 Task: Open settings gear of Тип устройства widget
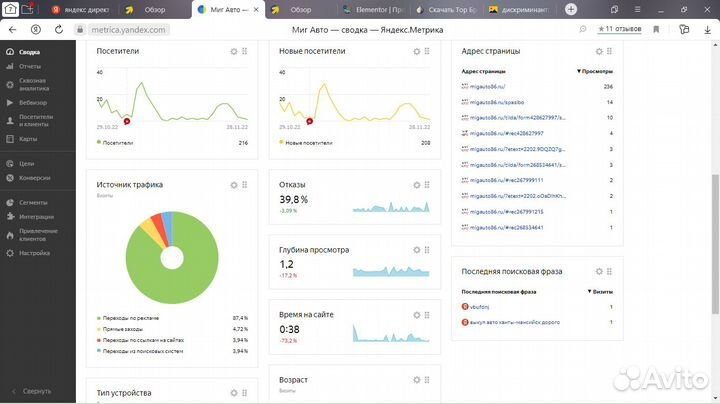[234, 393]
